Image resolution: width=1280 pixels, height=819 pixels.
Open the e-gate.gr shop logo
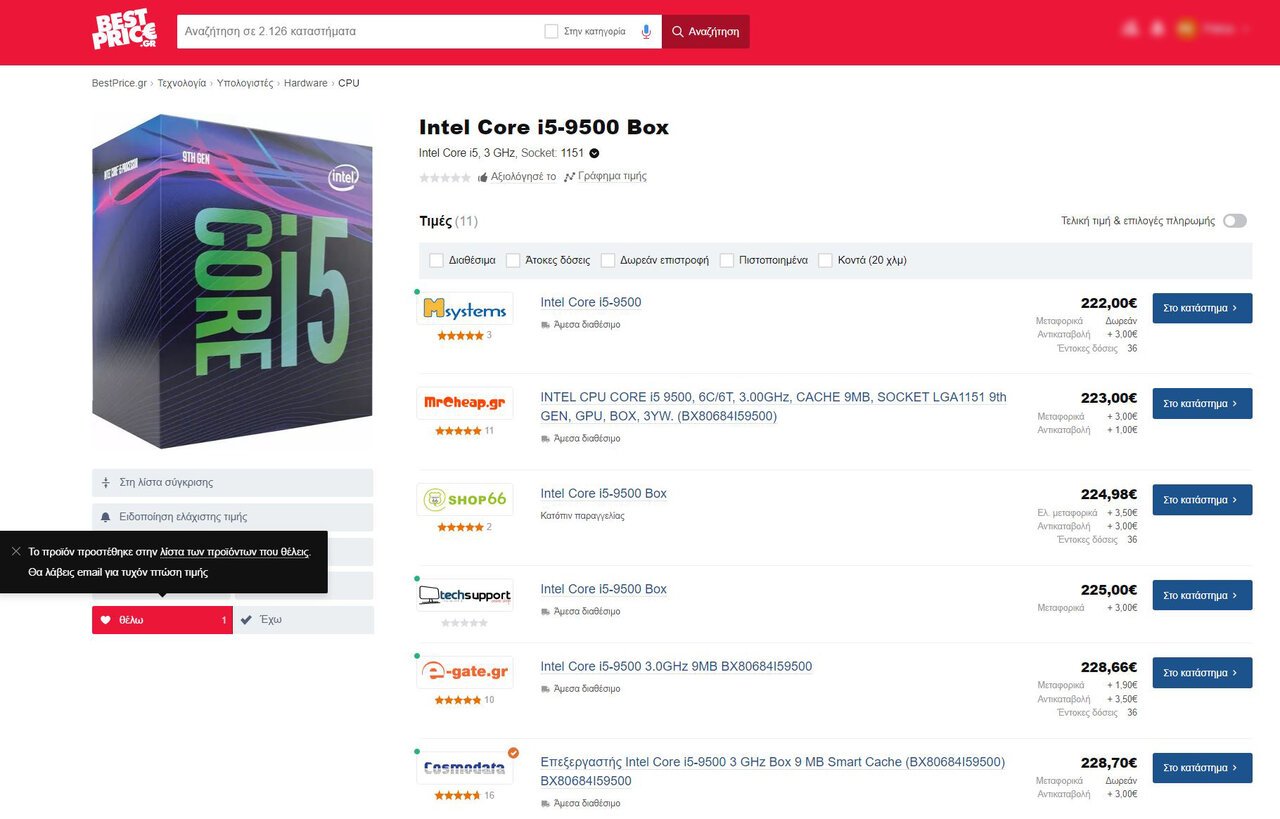[x=465, y=673]
